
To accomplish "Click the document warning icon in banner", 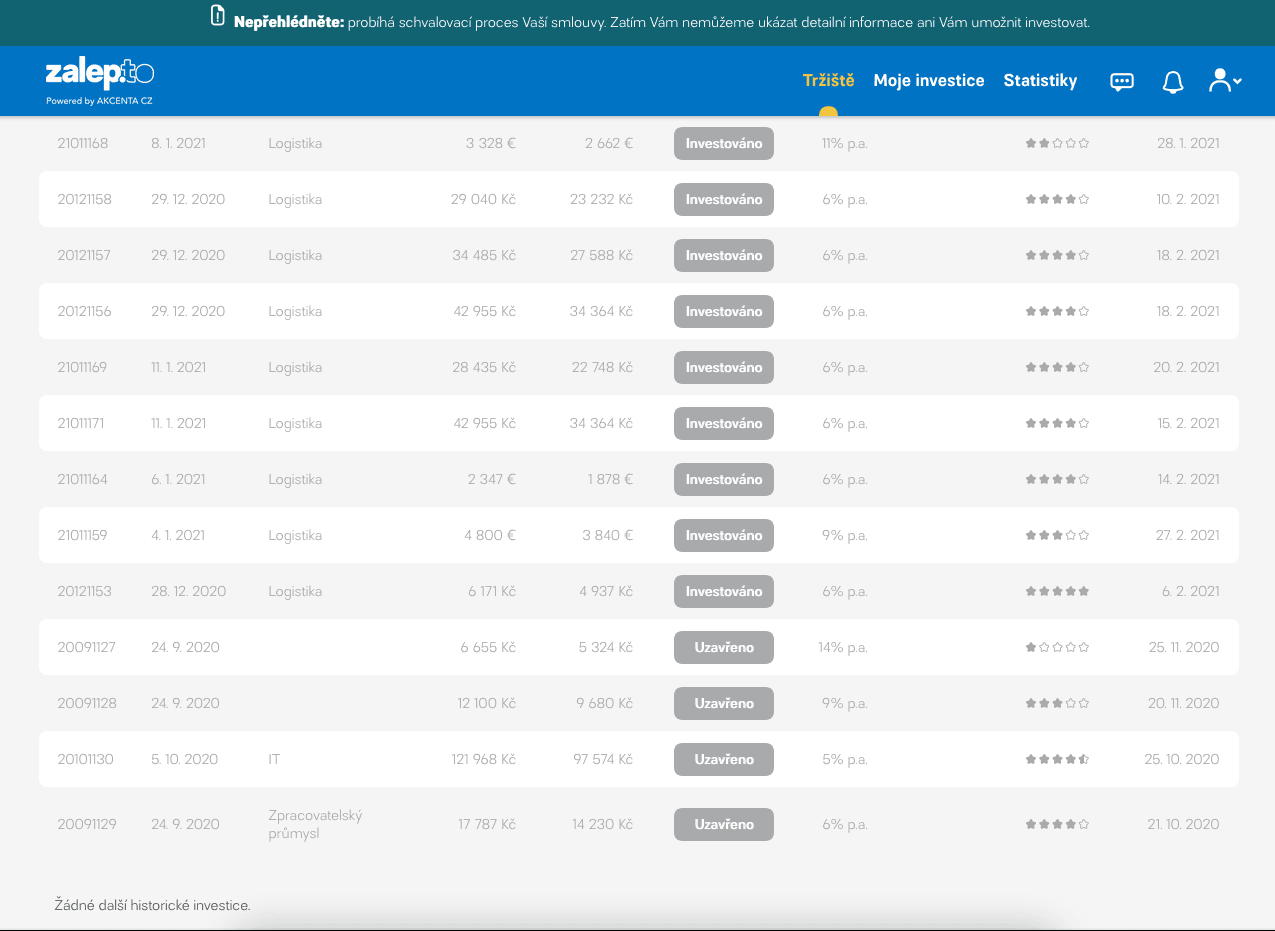I will click(218, 15).
